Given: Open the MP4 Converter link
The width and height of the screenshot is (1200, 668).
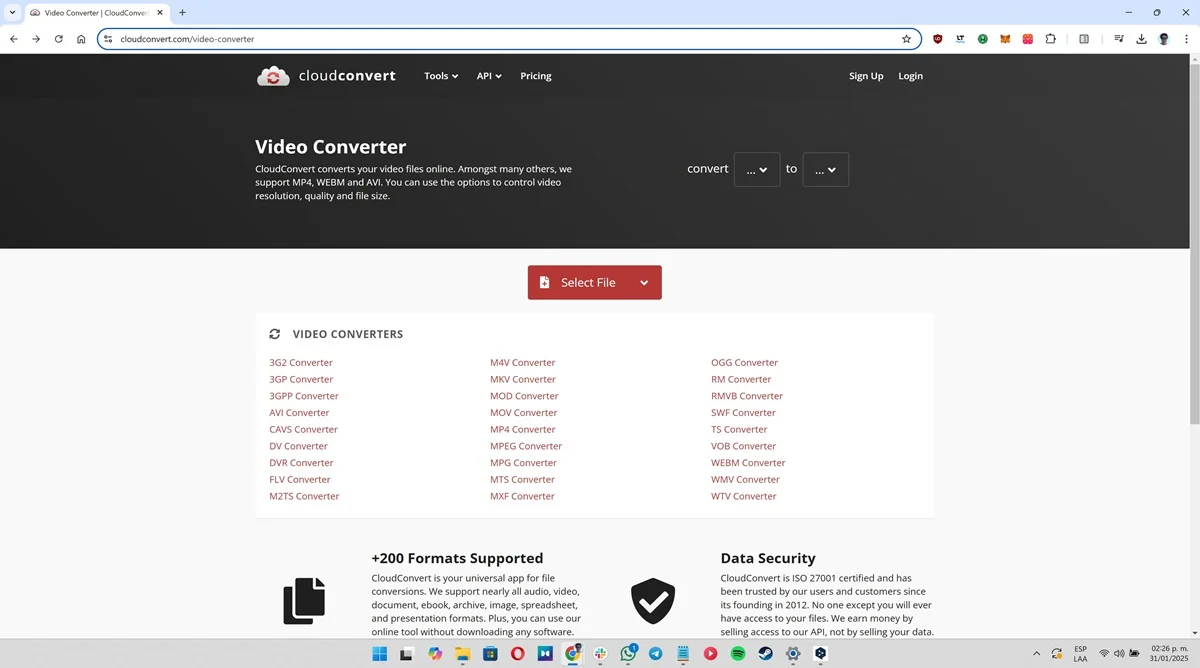Looking at the screenshot, I should tap(522, 429).
